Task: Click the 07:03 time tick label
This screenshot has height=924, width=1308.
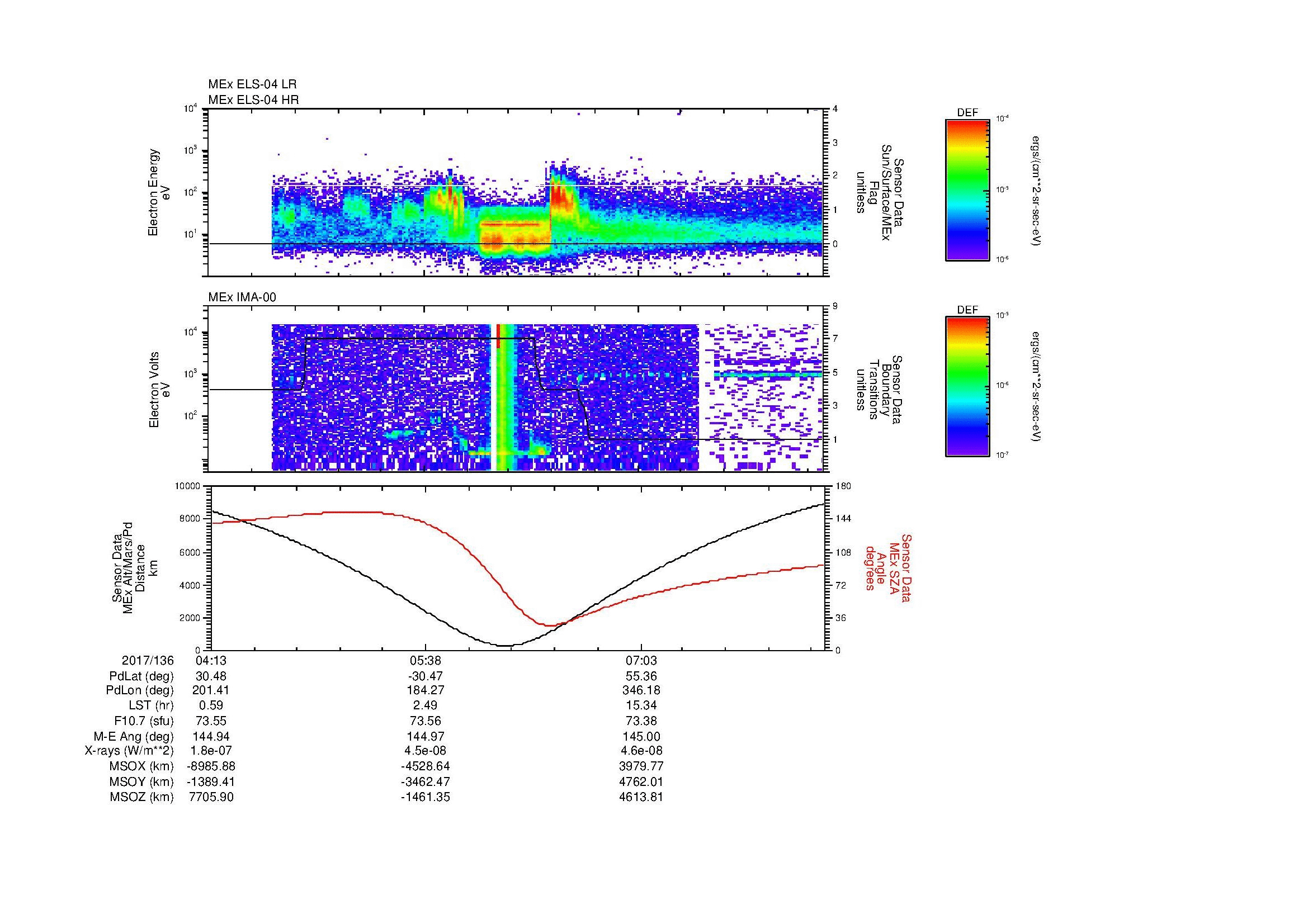Action: pyautogui.click(x=641, y=660)
